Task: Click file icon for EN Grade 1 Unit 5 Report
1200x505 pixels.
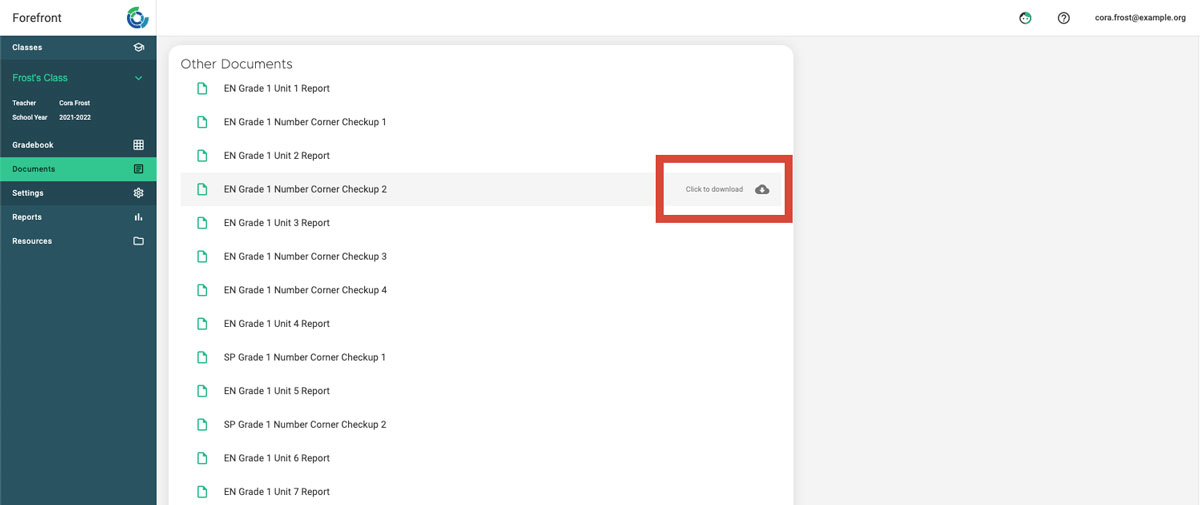Action: coord(203,391)
